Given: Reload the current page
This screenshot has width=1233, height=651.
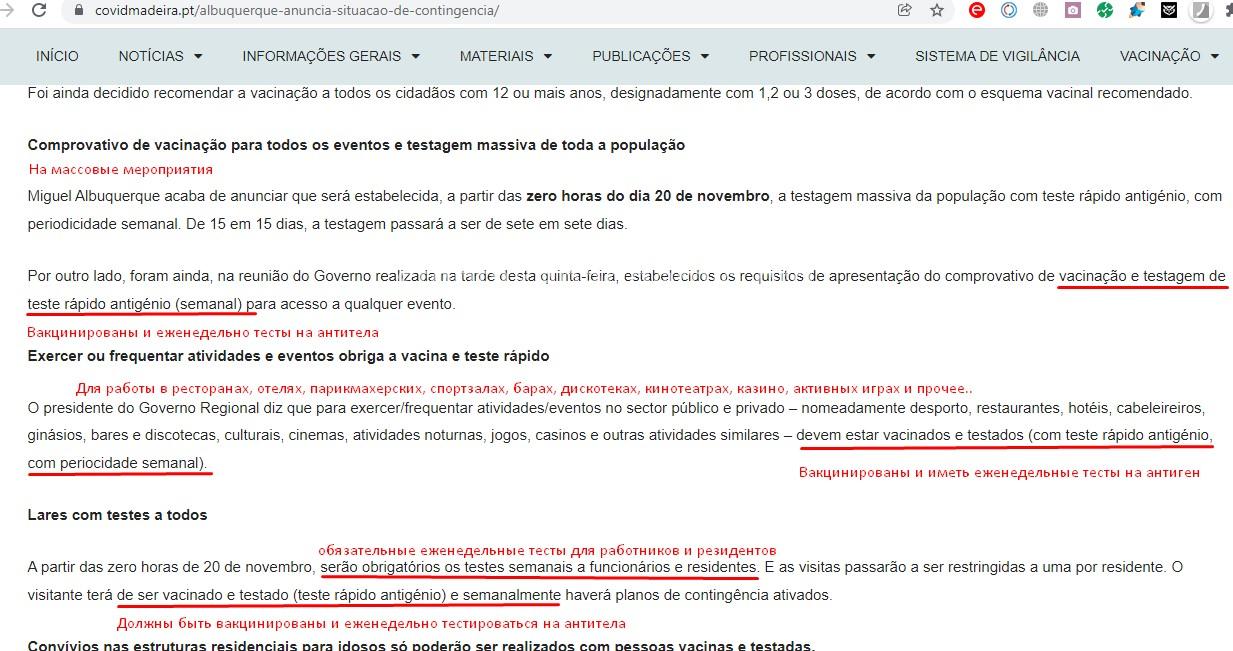Looking at the screenshot, I should [39, 10].
